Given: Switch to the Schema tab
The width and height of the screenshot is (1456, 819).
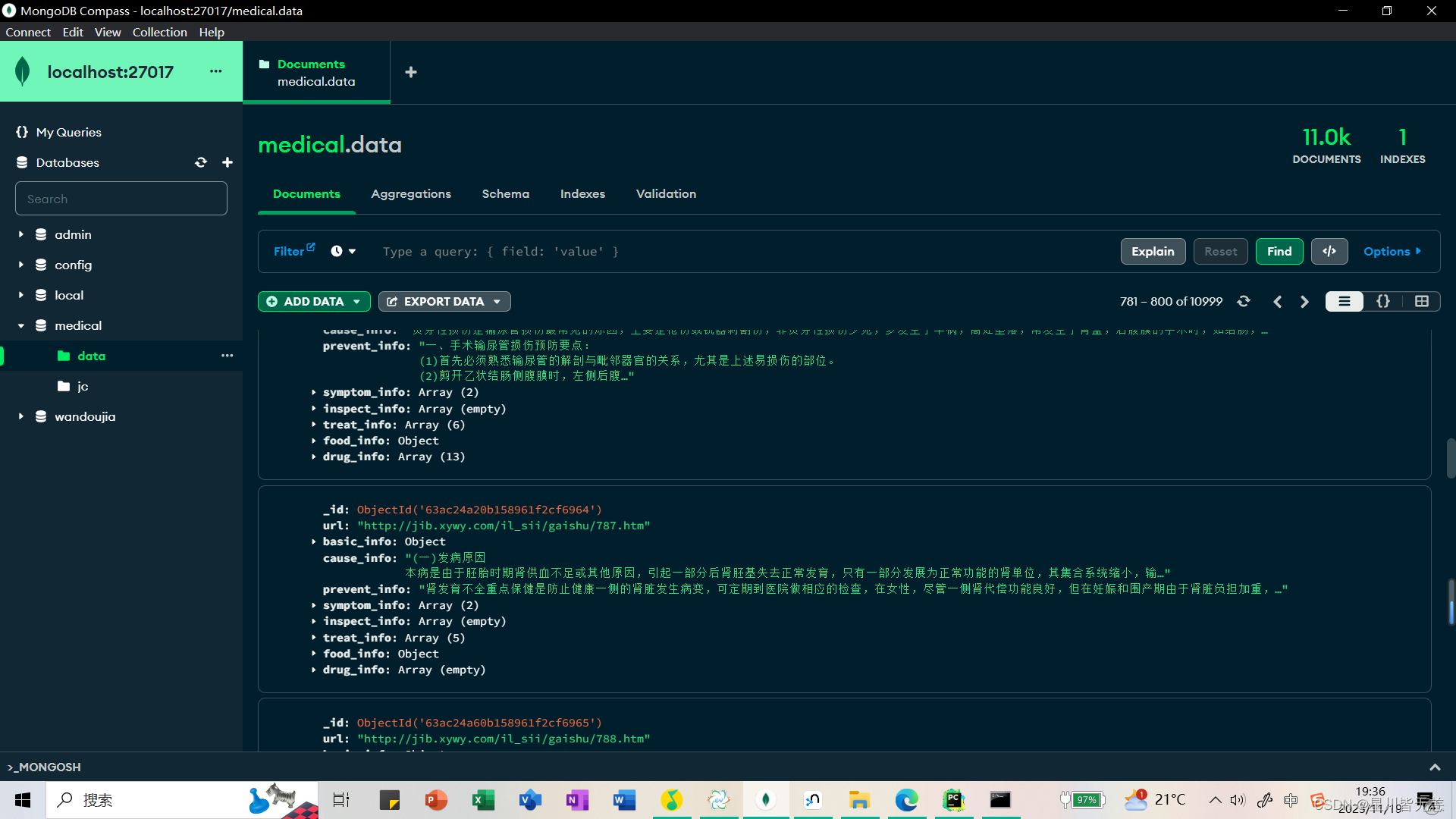Looking at the screenshot, I should pos(505,193).
